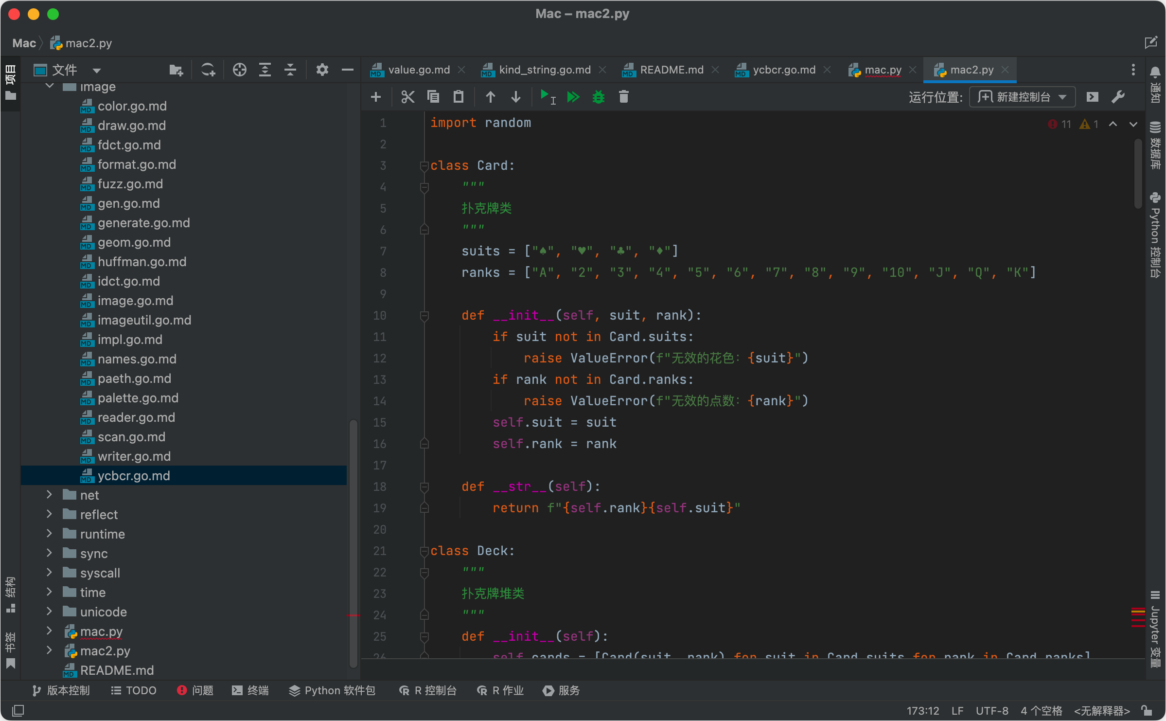Expand the runtime folder

pos(49,533)
